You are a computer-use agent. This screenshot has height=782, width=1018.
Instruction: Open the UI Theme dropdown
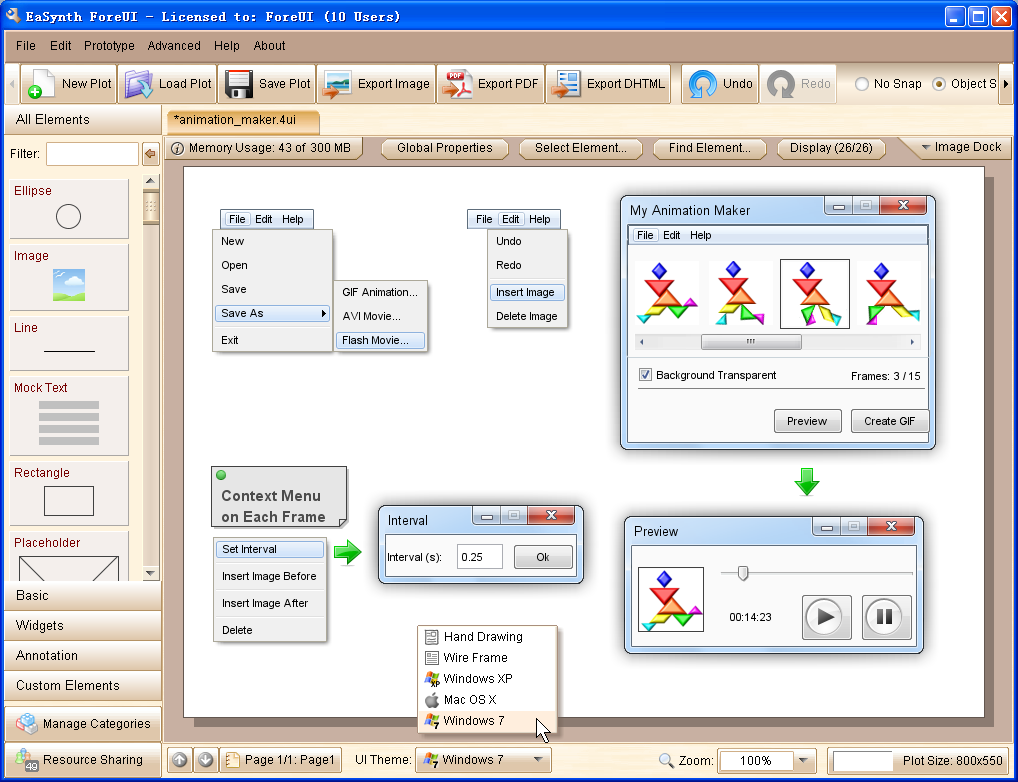[483, 760]
